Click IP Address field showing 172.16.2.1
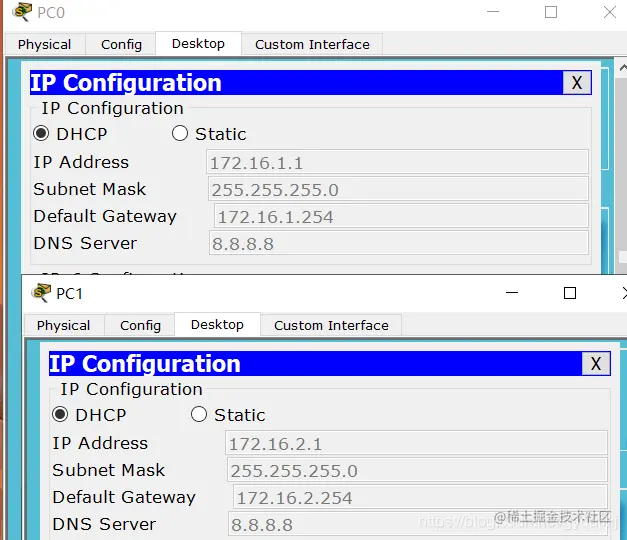 point(416,443)
